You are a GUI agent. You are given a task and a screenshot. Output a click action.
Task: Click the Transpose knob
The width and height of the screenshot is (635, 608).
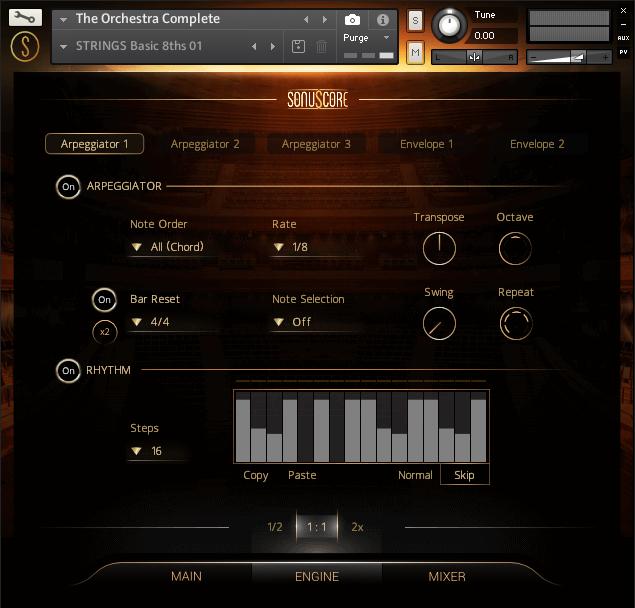click(x=439, y=249)
